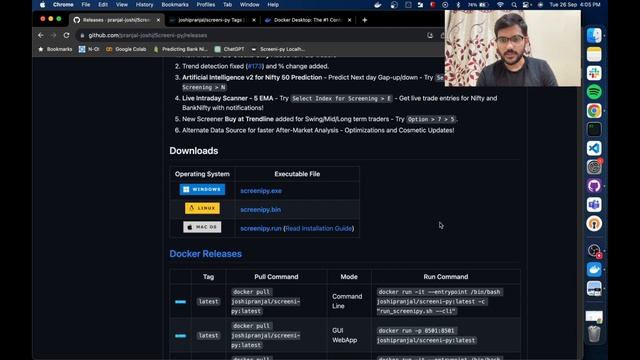Screen dimensions: 640x360
Task: Download screenipy.bin for Linux
Action: (260, 209)
